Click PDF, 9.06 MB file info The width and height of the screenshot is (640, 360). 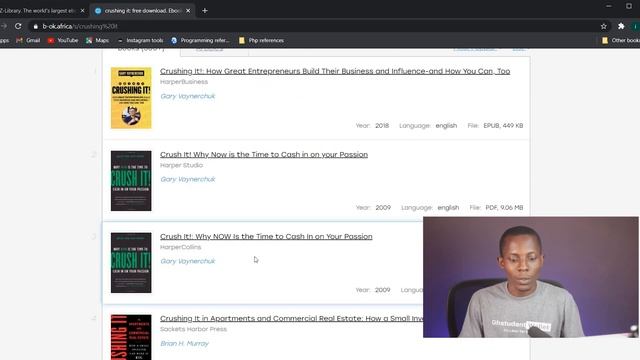point(504,208)
